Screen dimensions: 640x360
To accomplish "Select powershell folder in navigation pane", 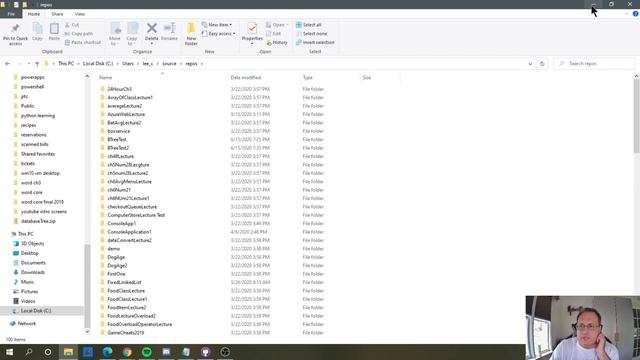I will [32, 87].
